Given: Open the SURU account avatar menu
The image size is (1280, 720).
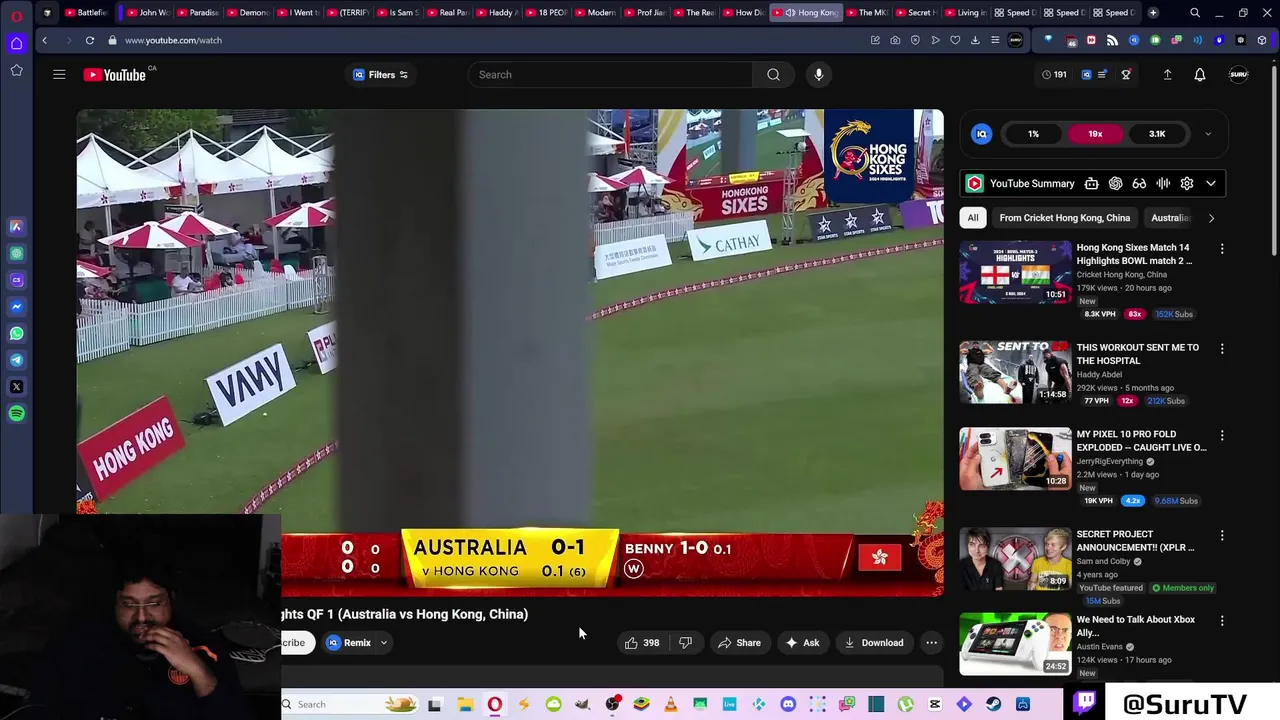Looking at the screenshot, I should click(1238, 74).
